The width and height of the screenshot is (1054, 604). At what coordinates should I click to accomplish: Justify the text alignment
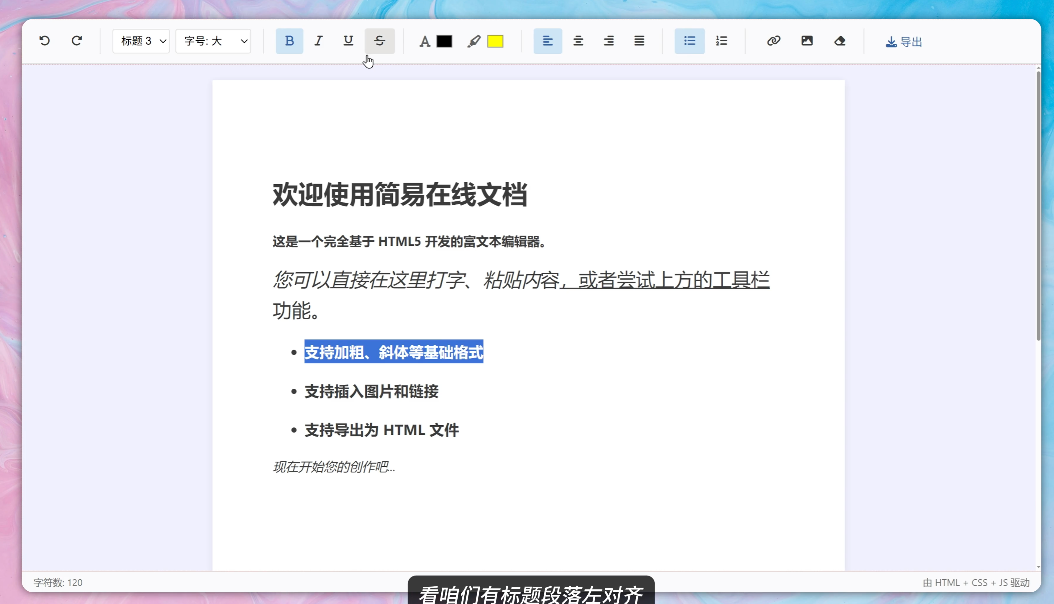point(639,41)
